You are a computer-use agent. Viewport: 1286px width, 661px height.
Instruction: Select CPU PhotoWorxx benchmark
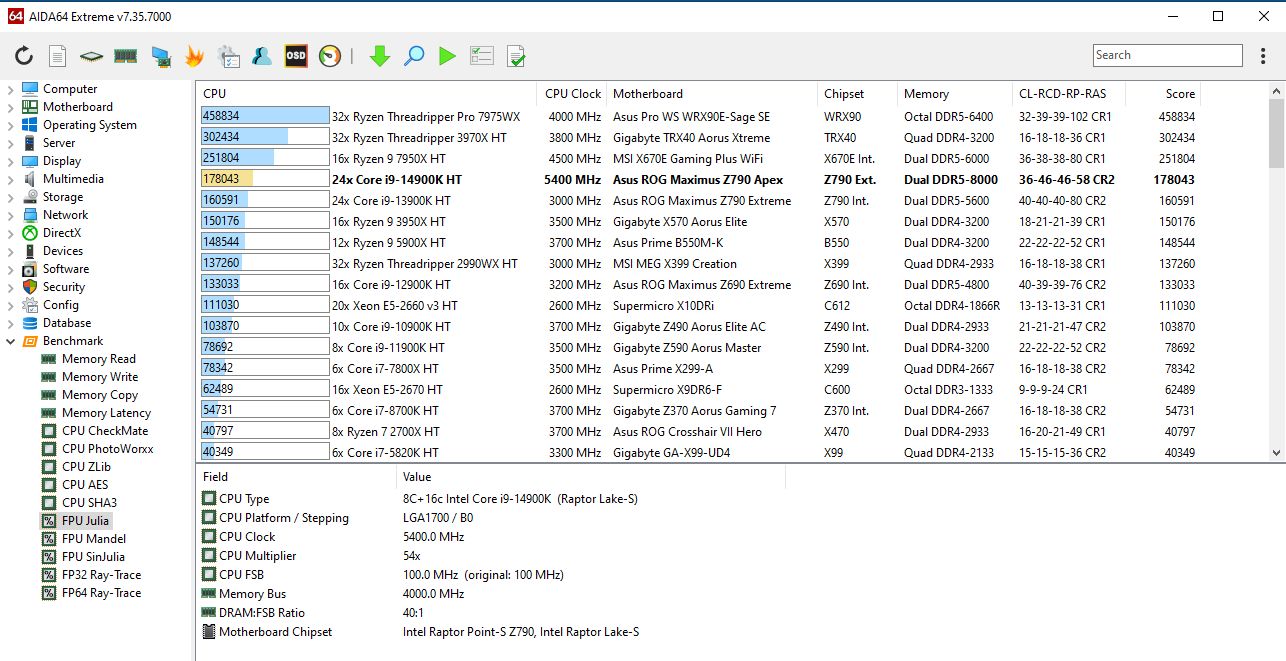point(107,449)
